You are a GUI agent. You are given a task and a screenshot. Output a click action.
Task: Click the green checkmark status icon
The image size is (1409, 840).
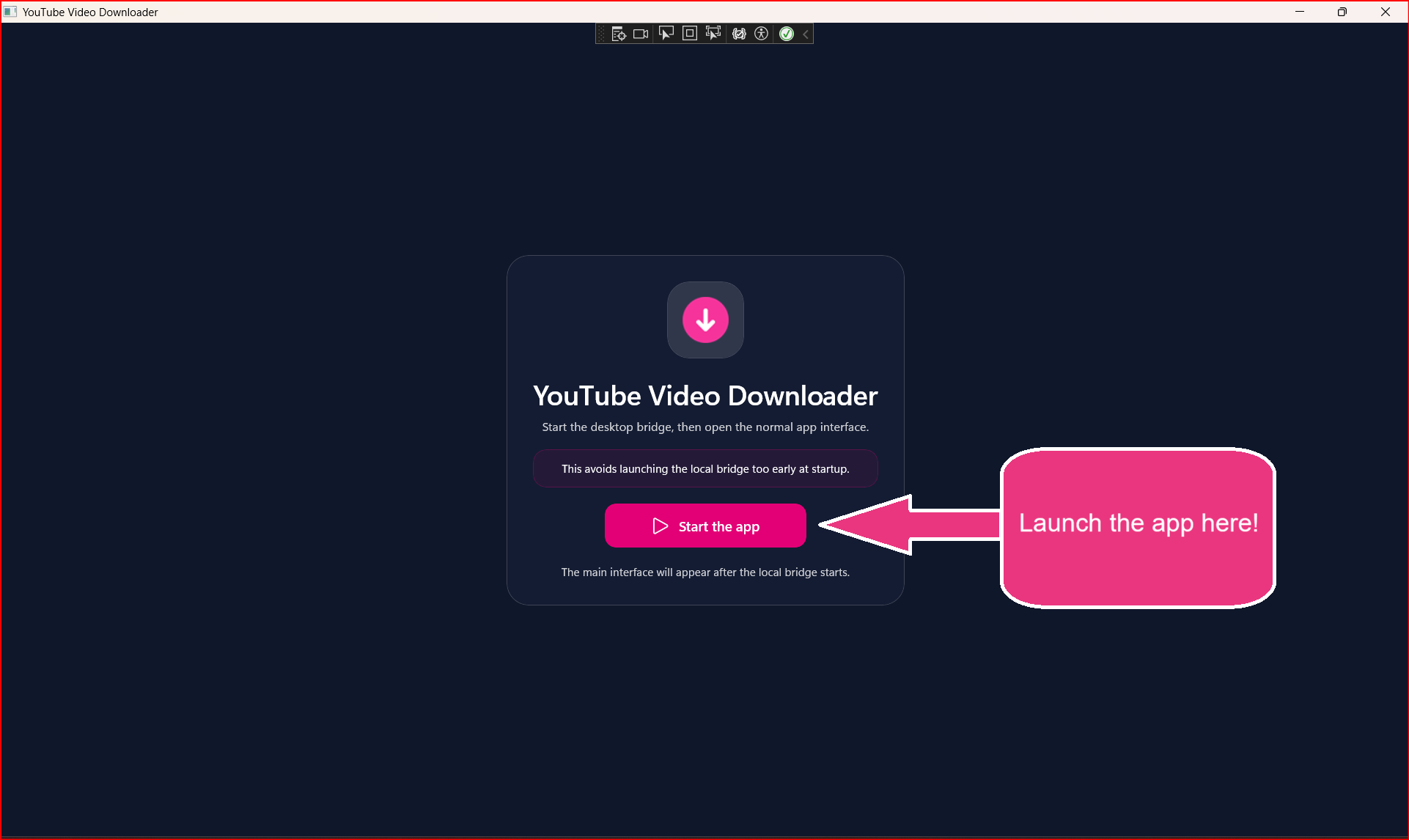787,34
